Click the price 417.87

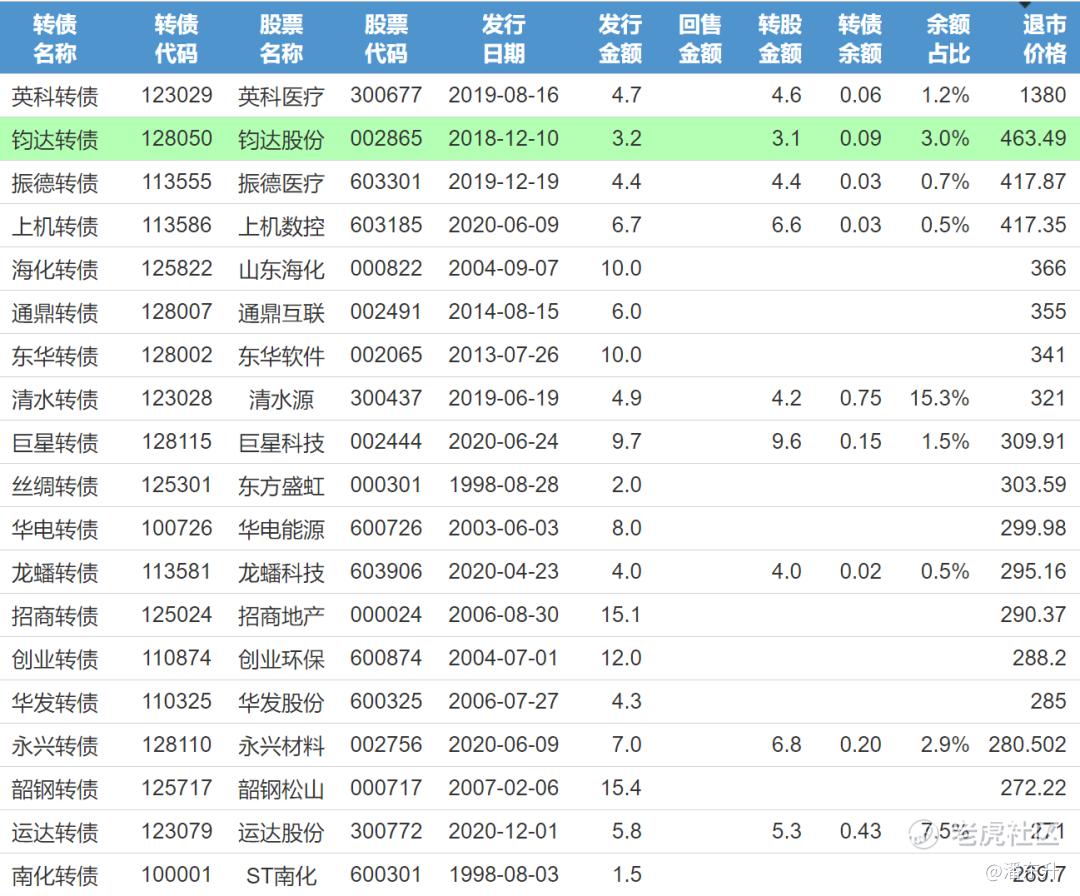pyautogui.click(x=1033, y=182)
